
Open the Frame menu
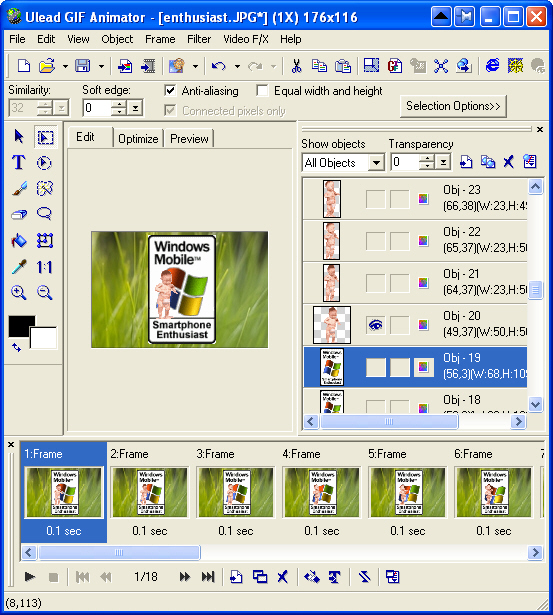pos(160,39)
